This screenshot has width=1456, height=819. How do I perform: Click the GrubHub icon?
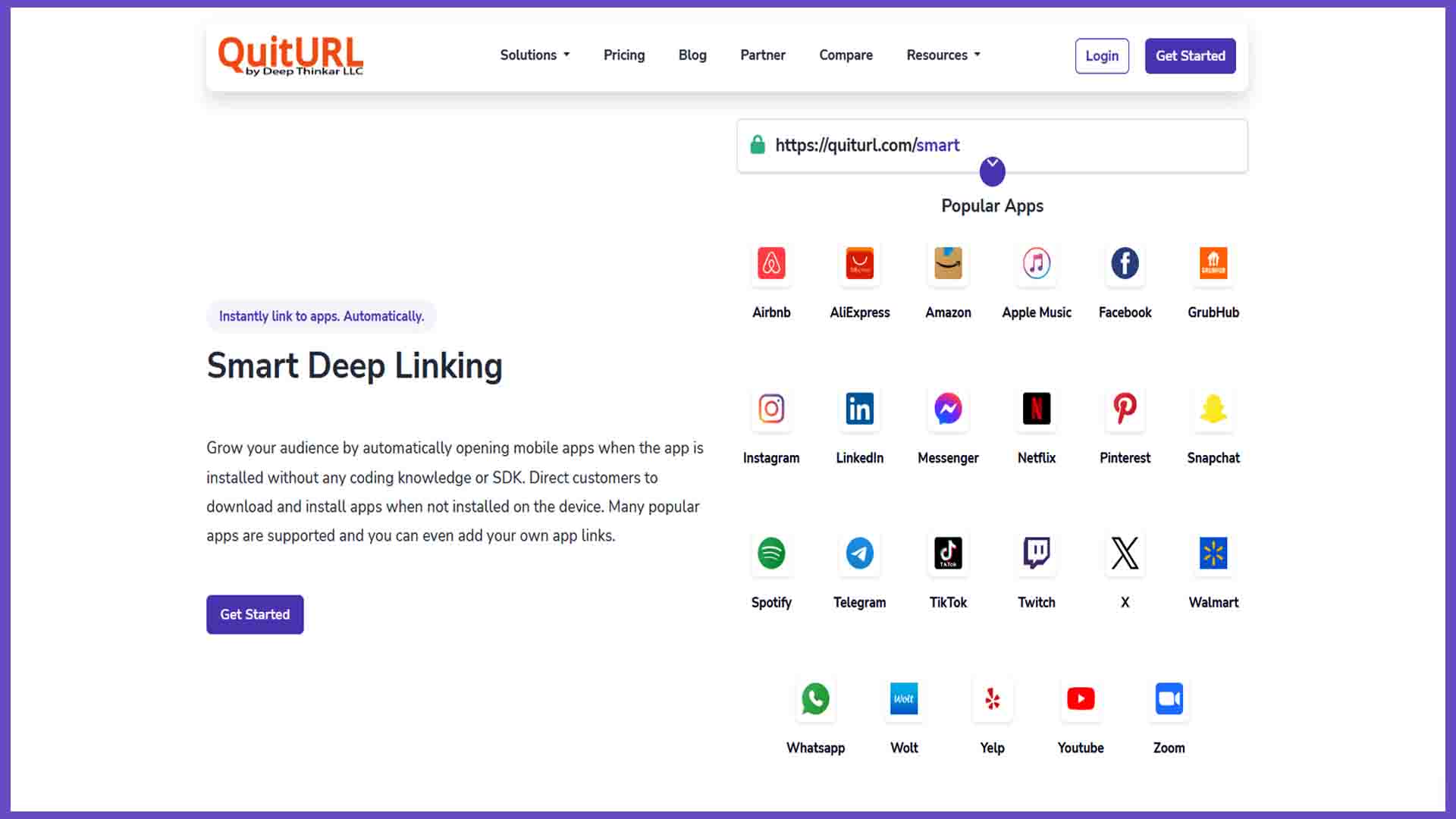1213,264
